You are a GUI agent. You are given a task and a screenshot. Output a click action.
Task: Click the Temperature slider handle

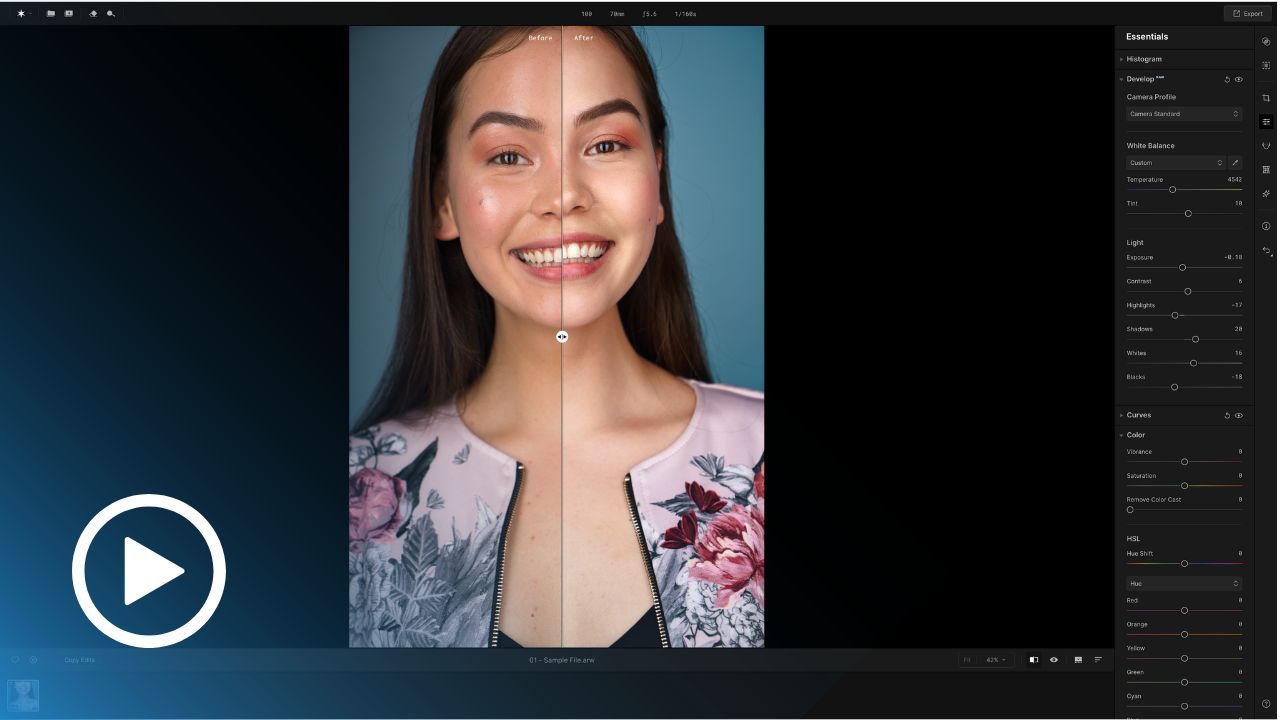(x=1172, y=190)
